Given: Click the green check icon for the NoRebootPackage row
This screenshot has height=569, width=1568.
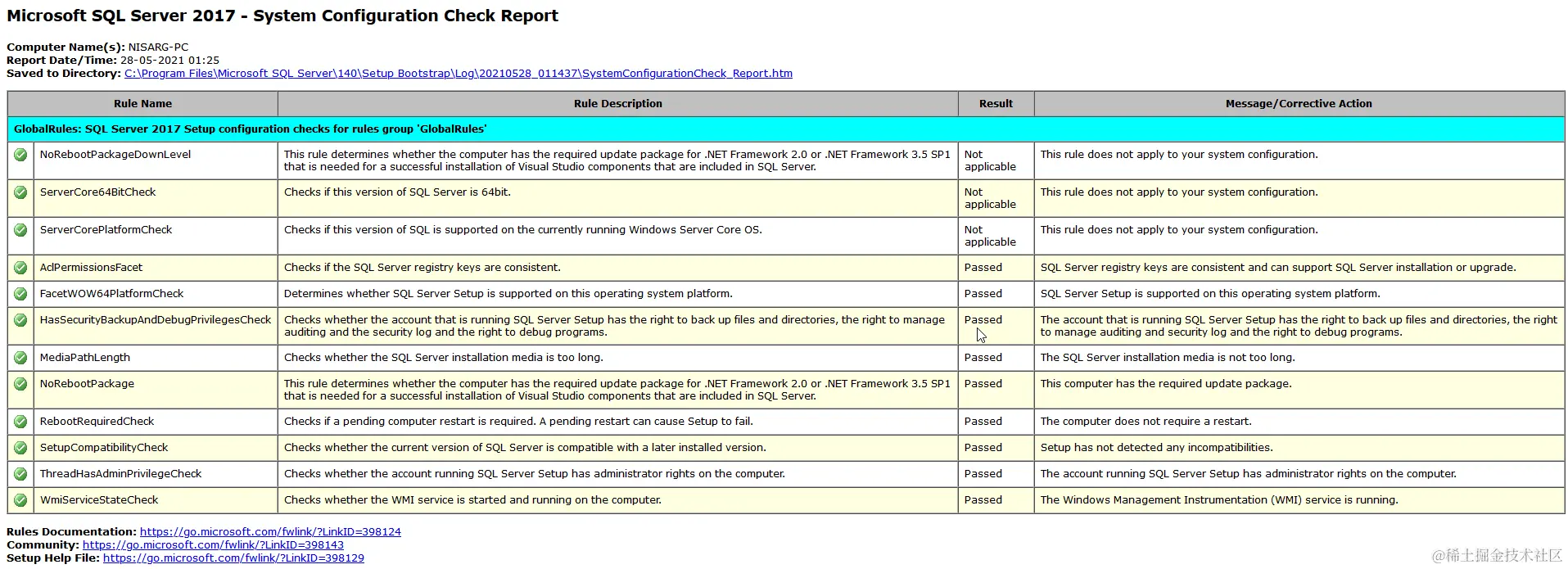Looking at the screenshot, I should pos(20,384).
